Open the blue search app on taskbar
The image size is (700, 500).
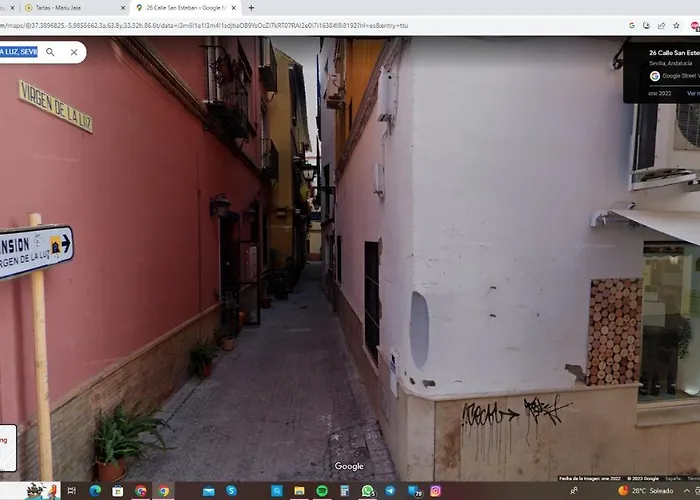(x=276, y=491)
